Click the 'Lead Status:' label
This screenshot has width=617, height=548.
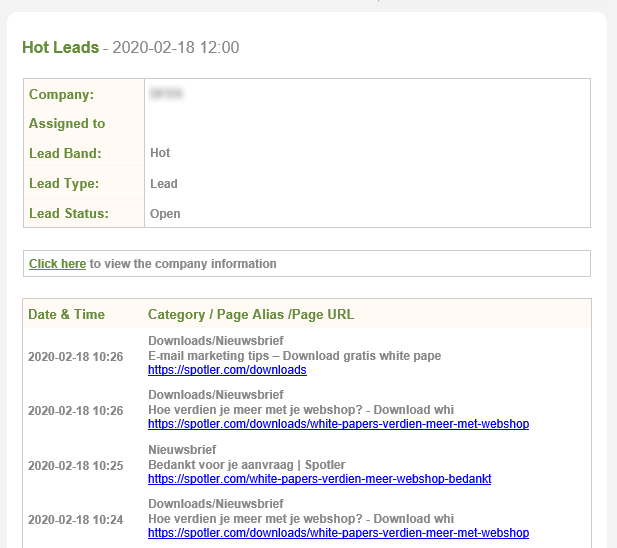point(68,214)
